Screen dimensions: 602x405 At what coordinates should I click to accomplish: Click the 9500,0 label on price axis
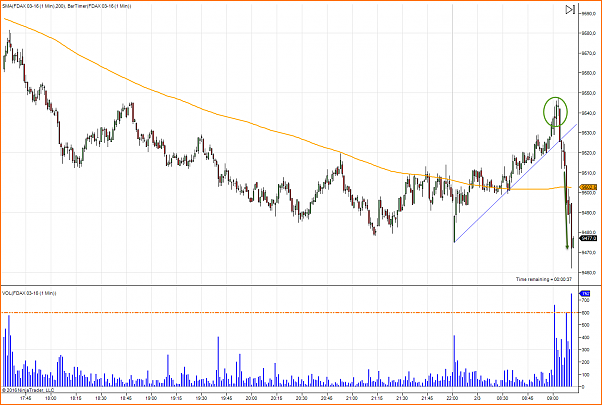coord(589,193)
